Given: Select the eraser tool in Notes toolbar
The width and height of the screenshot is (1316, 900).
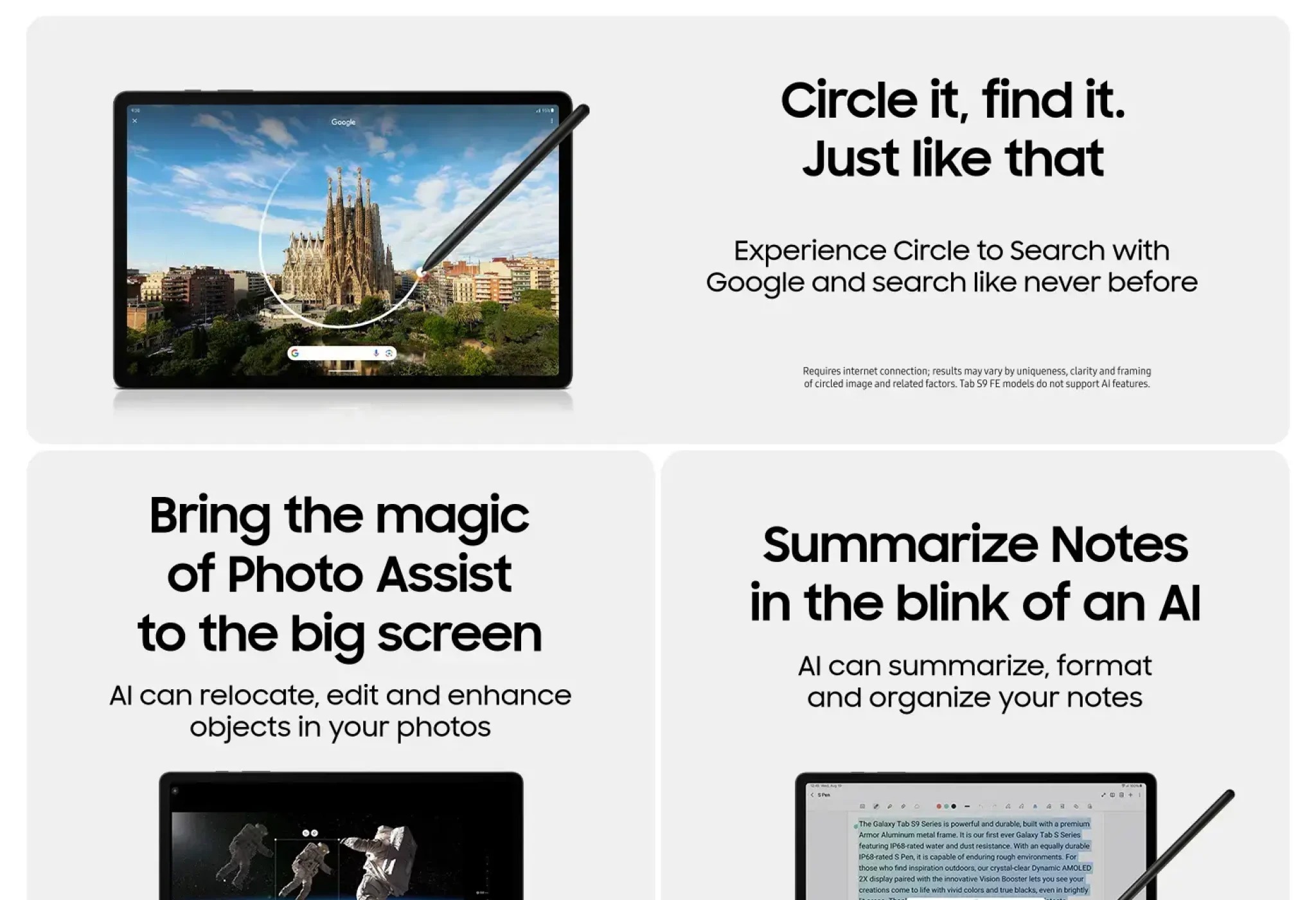Looking at the screenshot, I should click(917, 806).
